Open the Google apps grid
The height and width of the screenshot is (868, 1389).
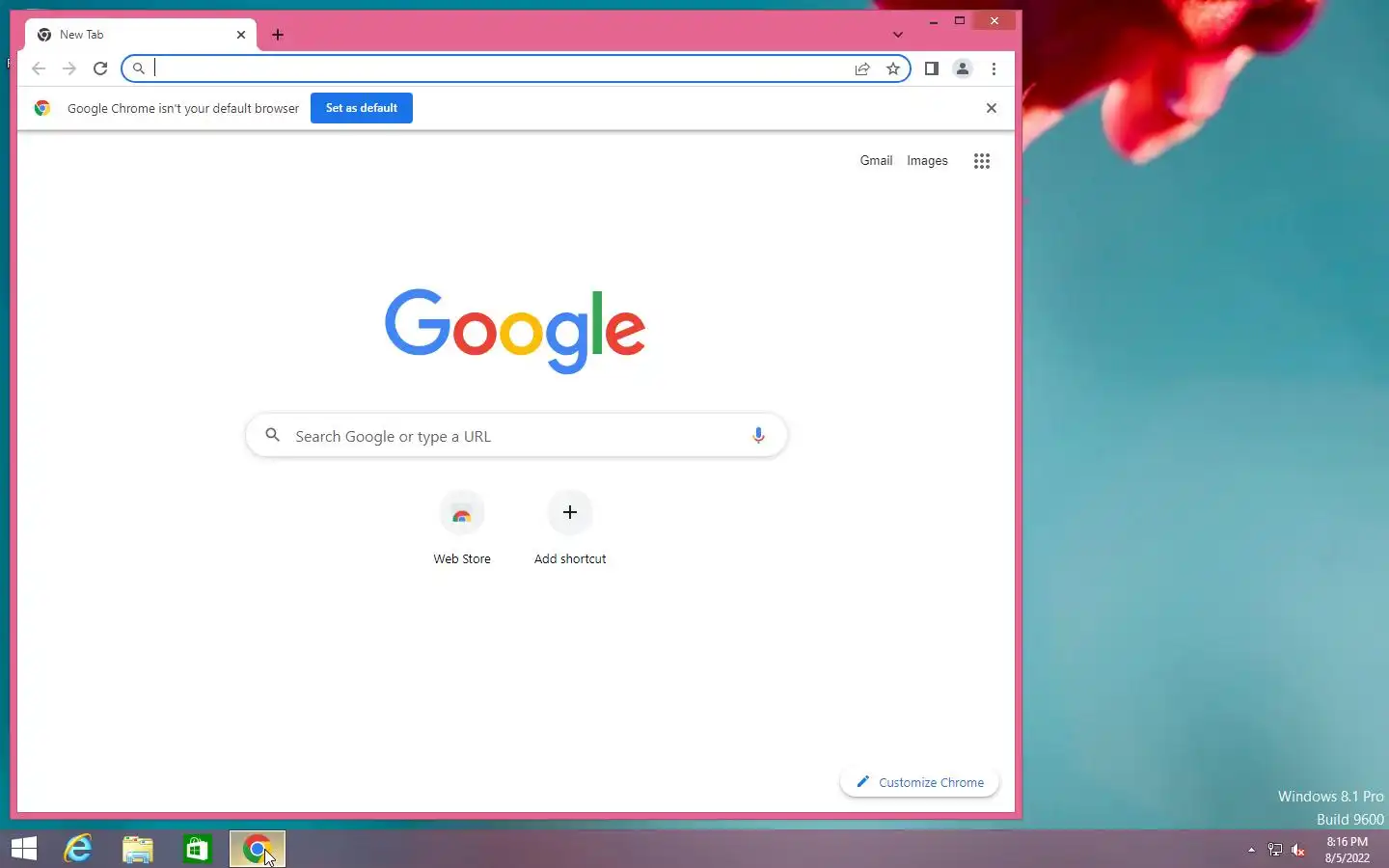click(x=982, y=161)
